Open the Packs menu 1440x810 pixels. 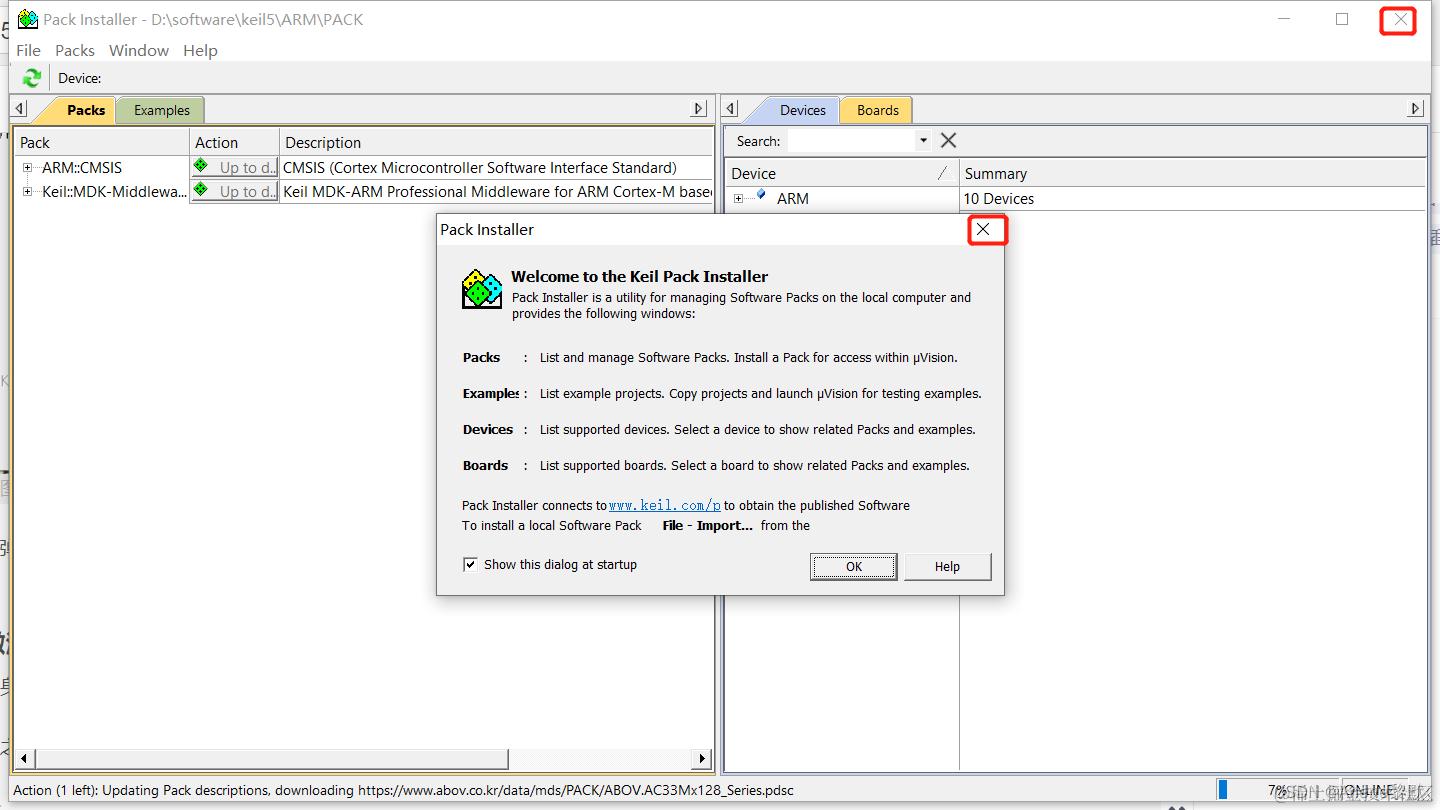click(x=75, y=50)
